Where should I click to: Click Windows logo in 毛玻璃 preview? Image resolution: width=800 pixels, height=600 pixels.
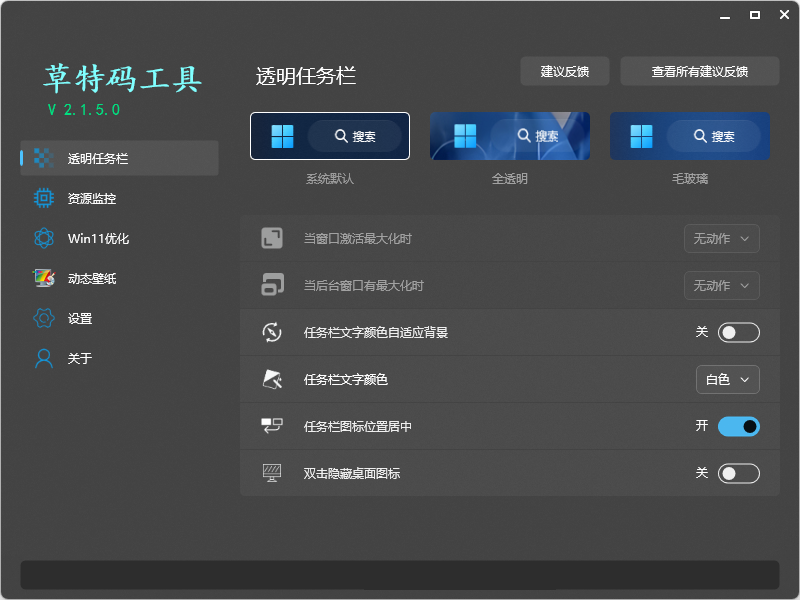point(641,136)
